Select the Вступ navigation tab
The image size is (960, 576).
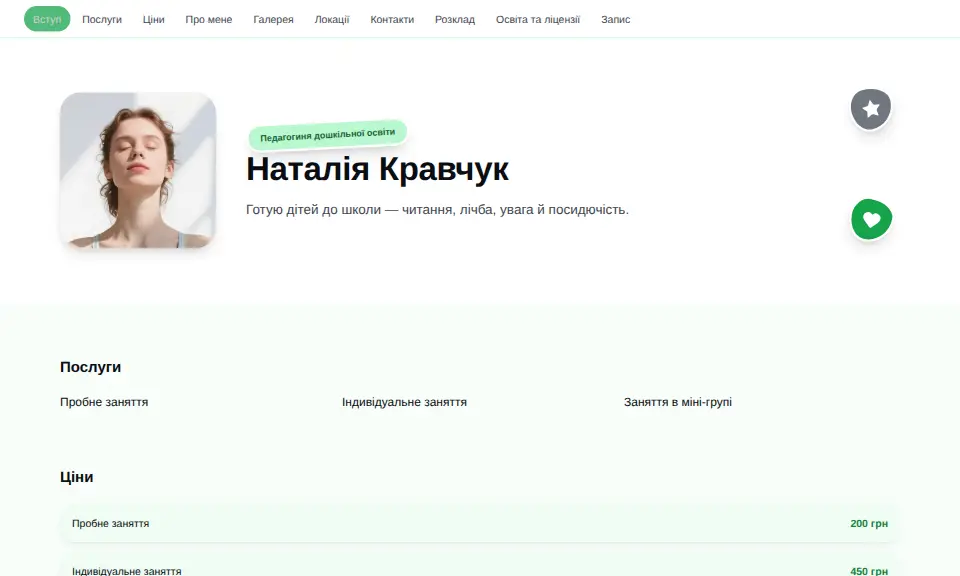[47, 20]
